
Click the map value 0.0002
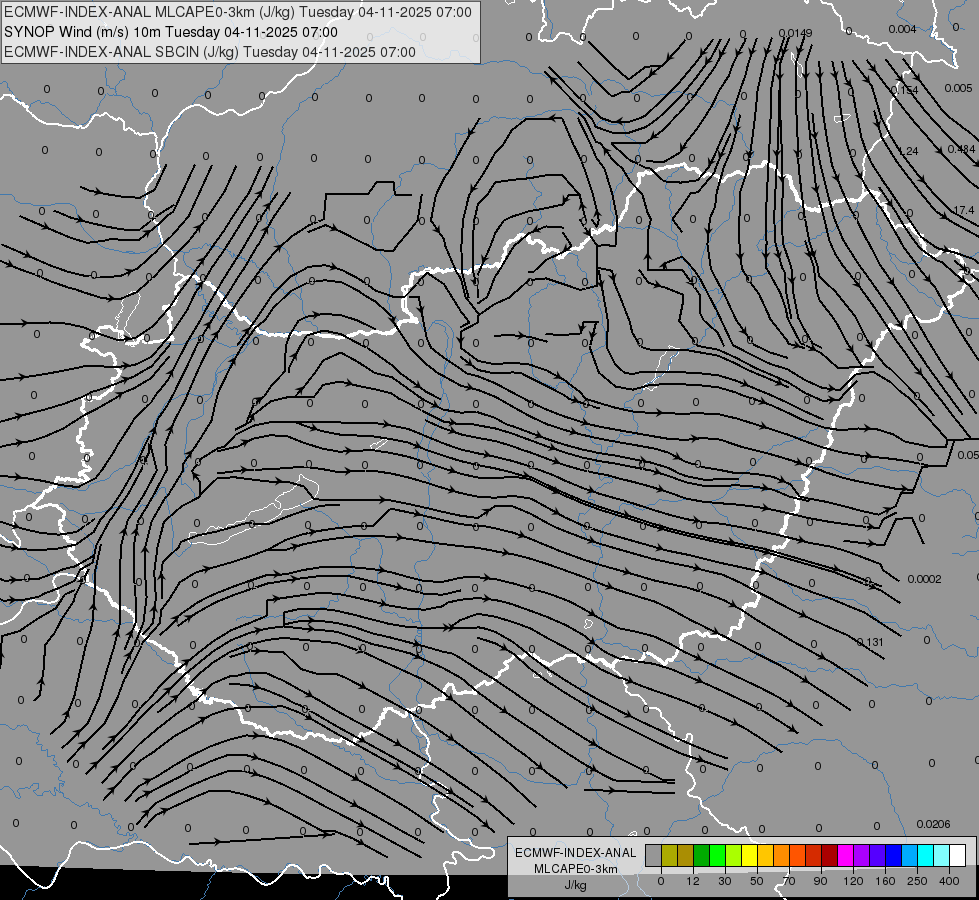(924, 579)
